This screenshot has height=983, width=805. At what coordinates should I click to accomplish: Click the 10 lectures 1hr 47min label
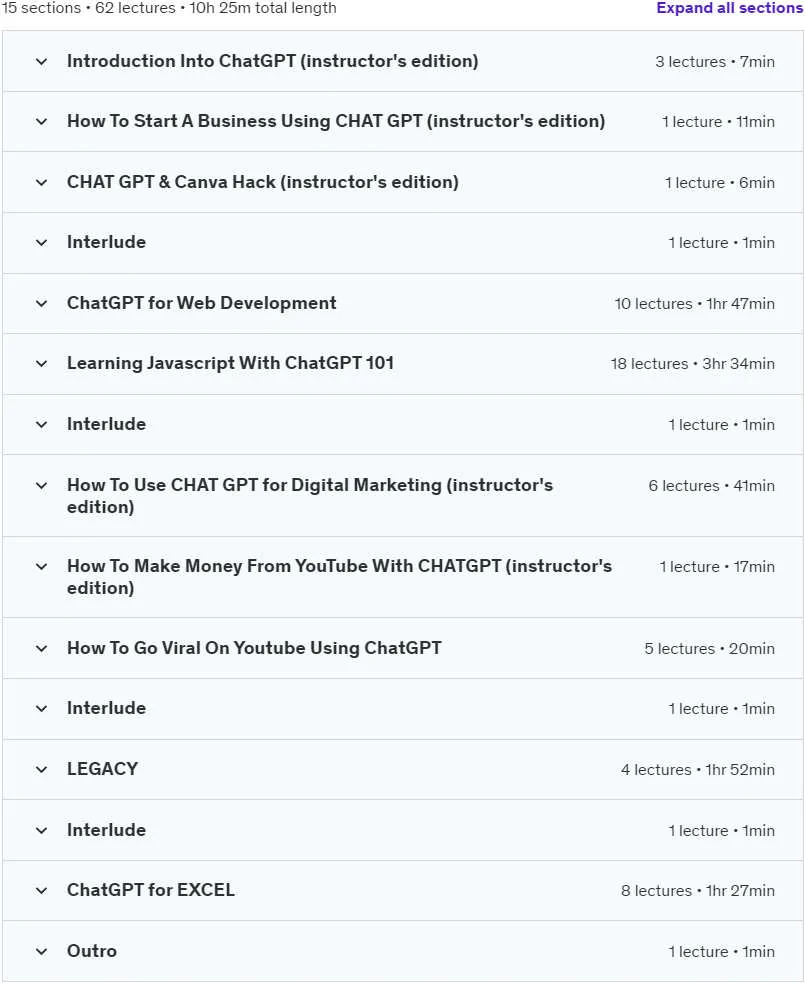[695, 303]
